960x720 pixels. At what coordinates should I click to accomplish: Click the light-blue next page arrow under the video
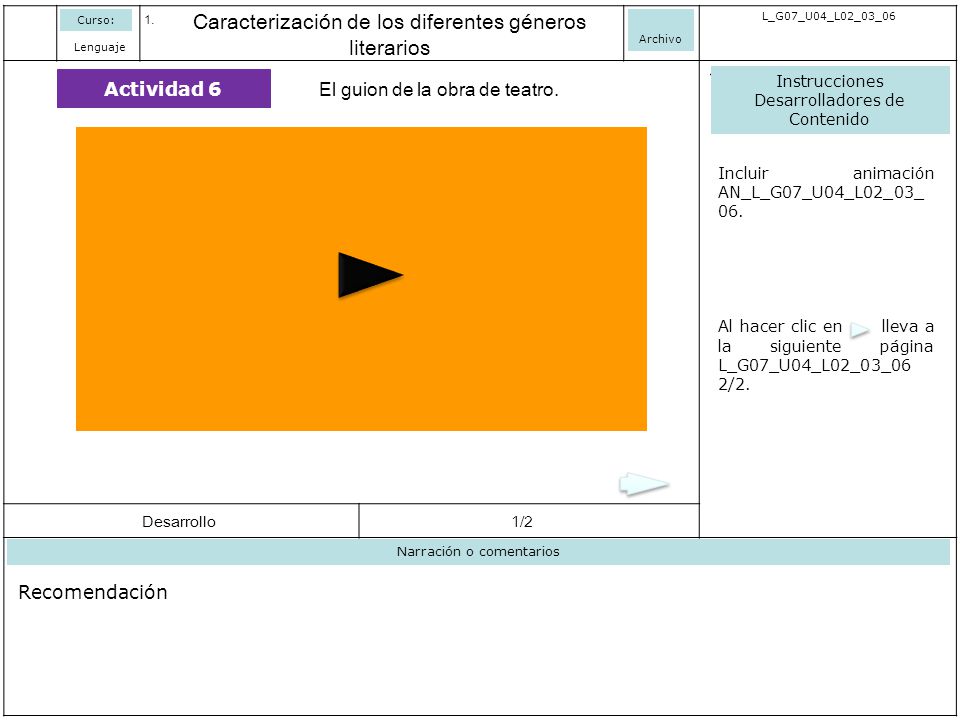(643, 484)
